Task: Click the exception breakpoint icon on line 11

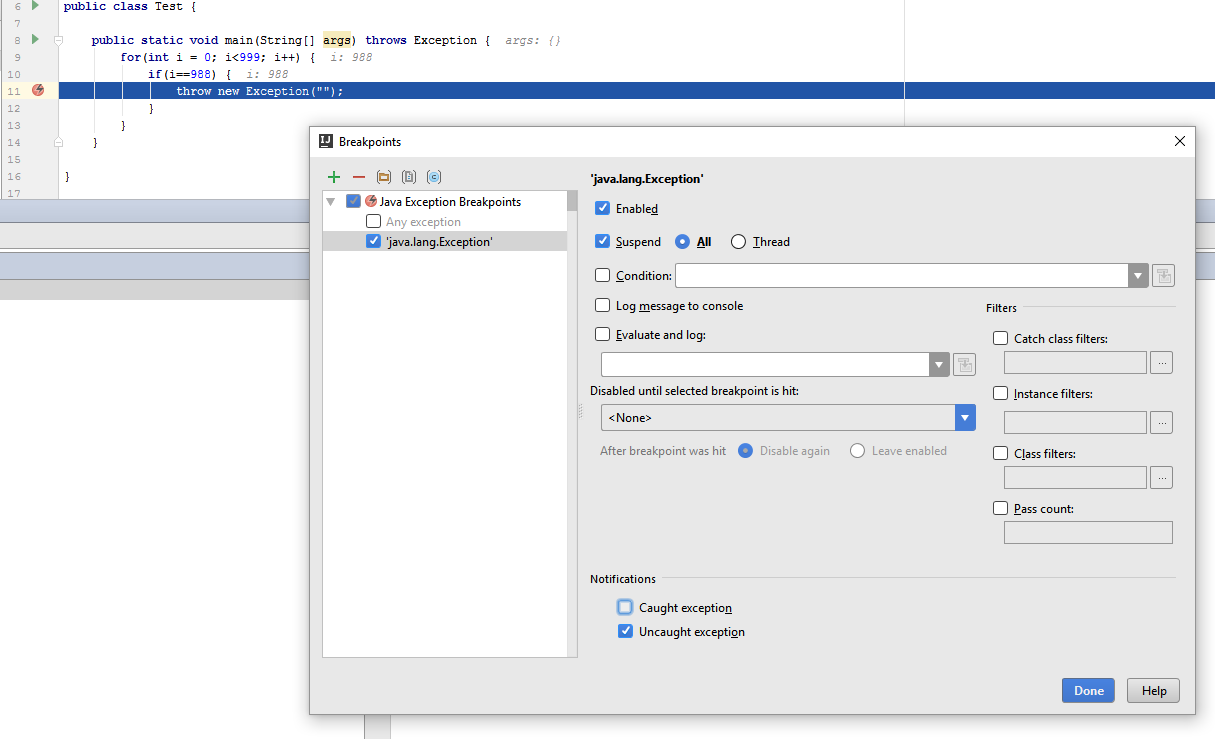Action: pos(38,90)
